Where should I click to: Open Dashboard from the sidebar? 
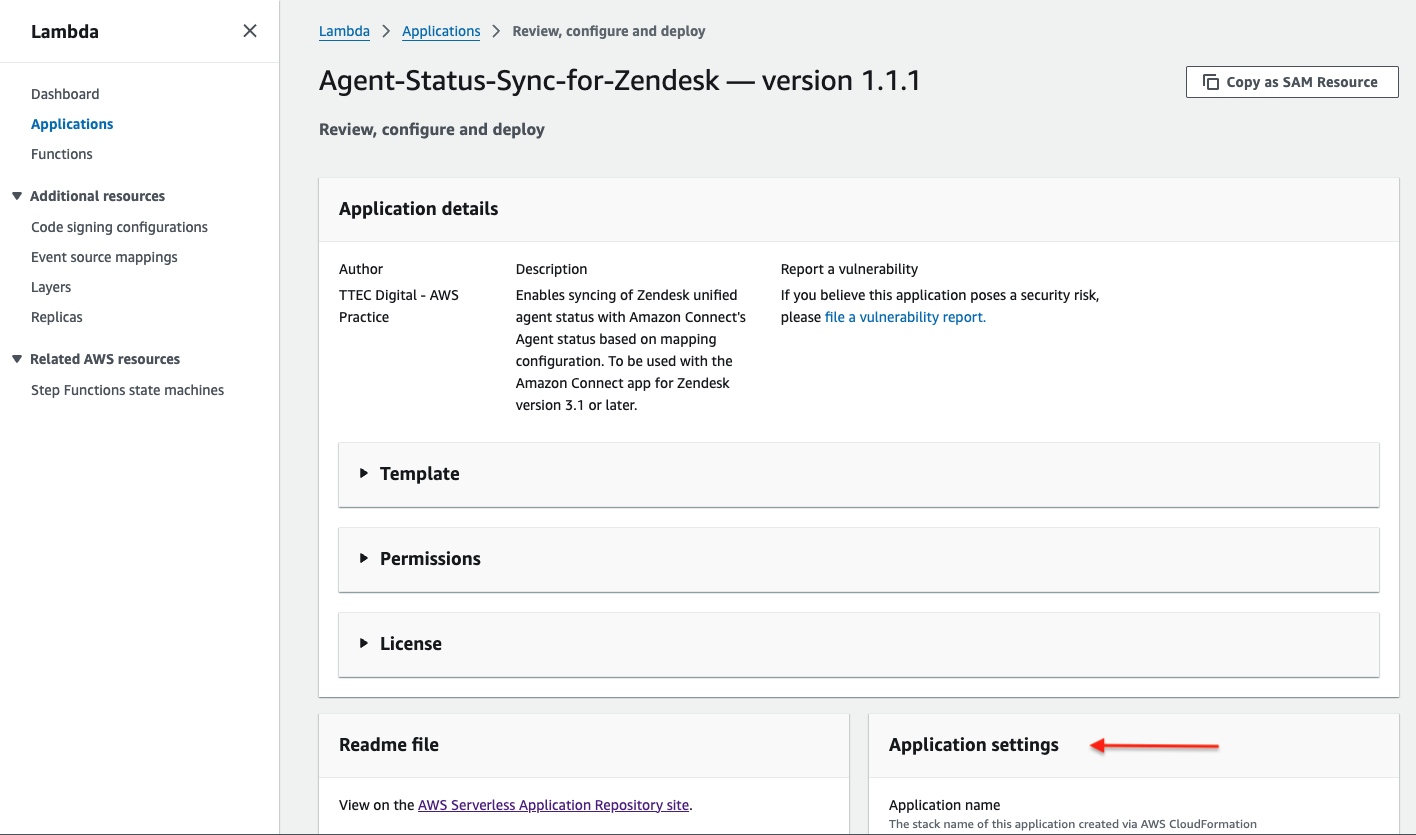click(65, 93)
